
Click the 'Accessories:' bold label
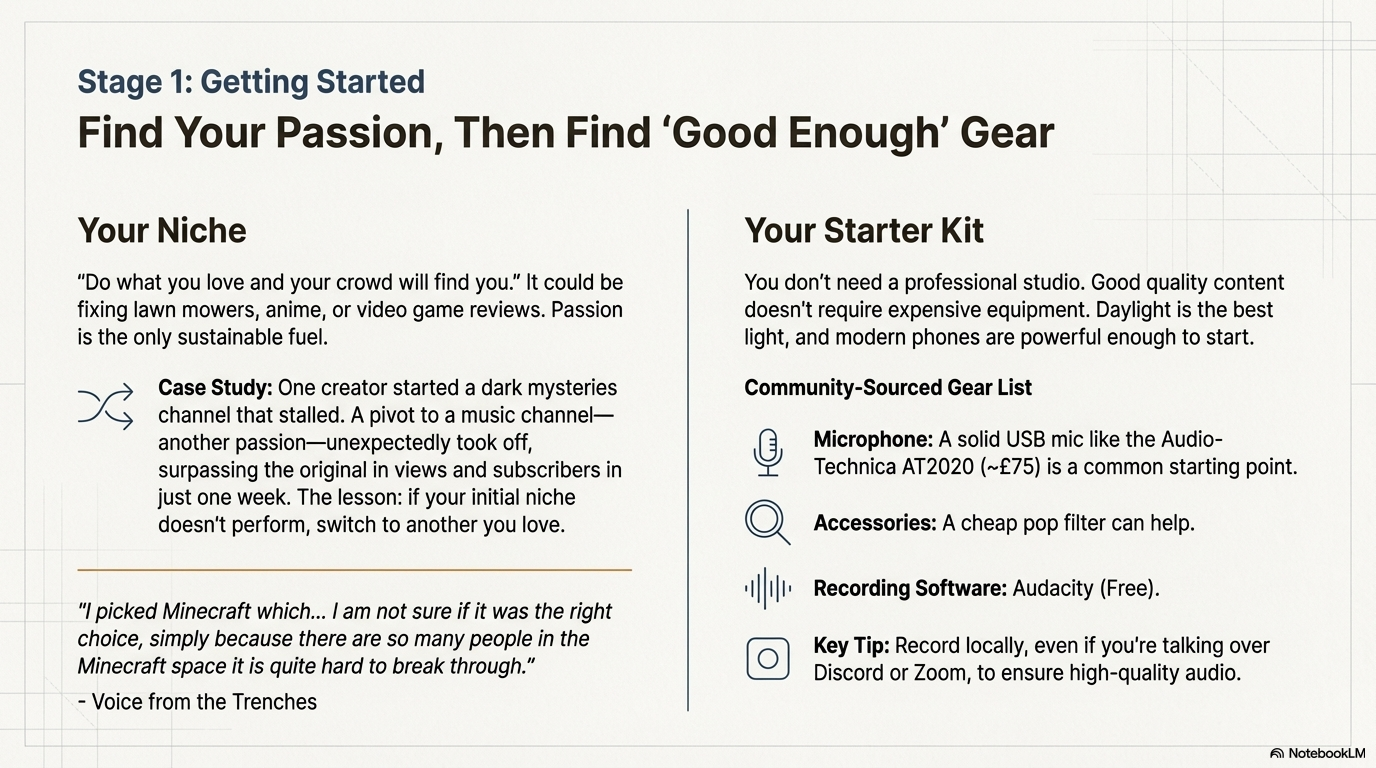(x=875, y=523)
